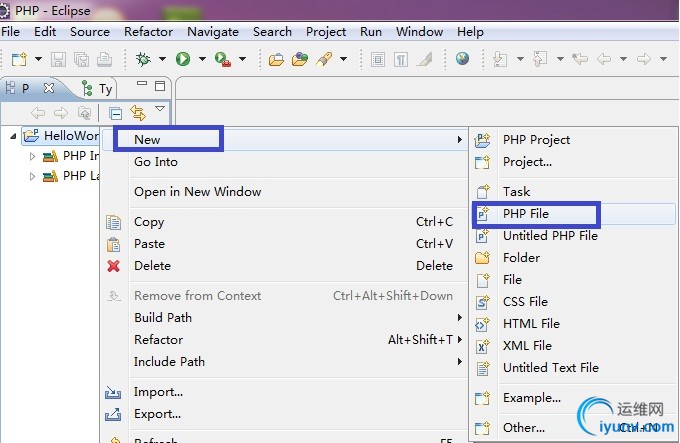Open the Refactor menu
680x443 pixels.
[x=148, y=32]
